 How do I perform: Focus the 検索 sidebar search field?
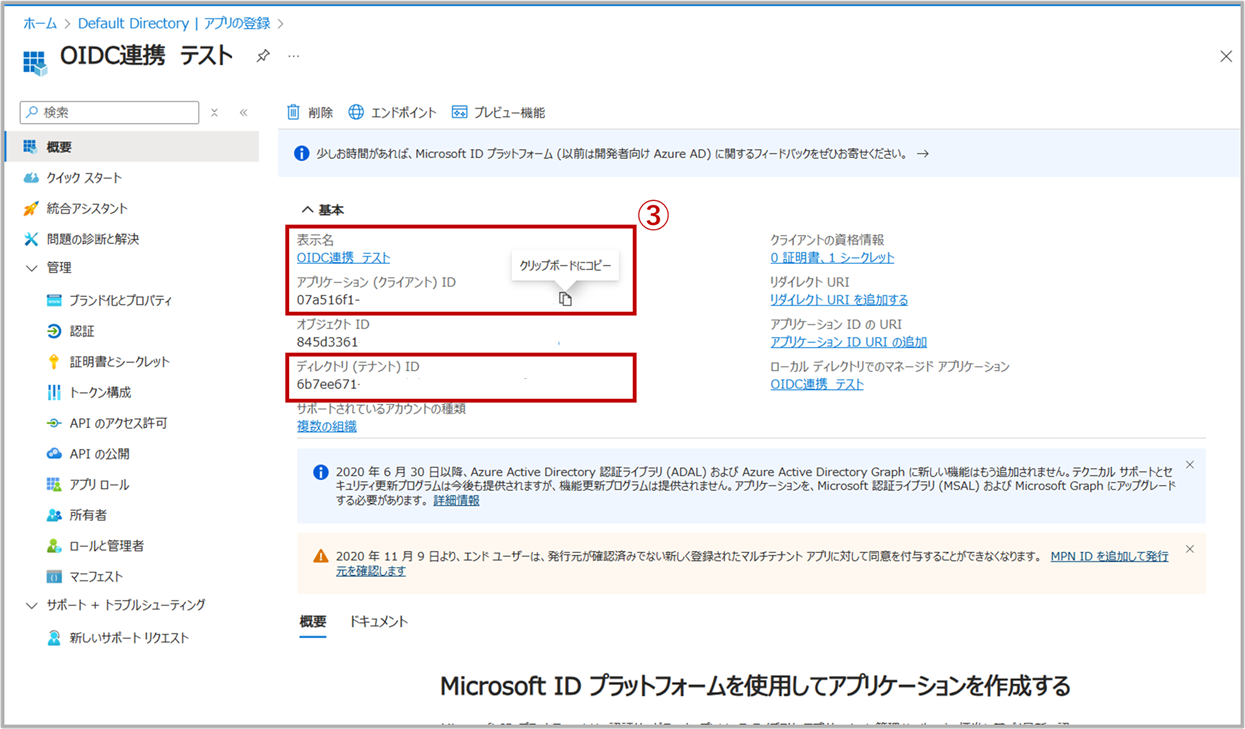tap(110, 112)
